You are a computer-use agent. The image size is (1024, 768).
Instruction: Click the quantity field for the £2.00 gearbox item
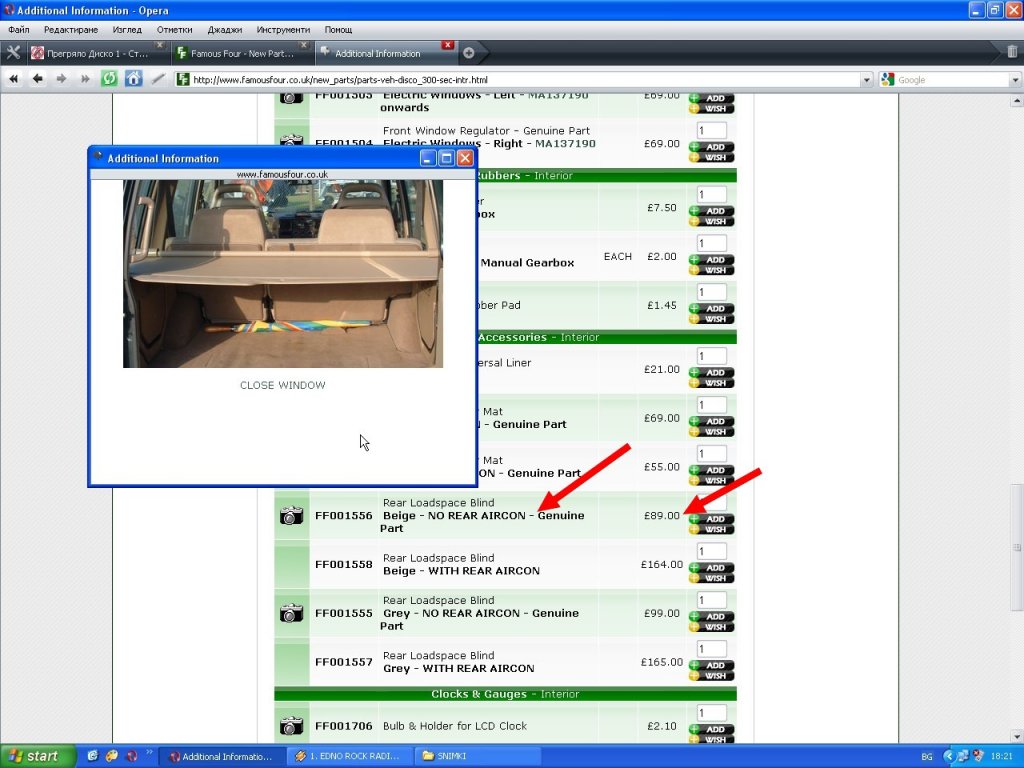(711, 244)
